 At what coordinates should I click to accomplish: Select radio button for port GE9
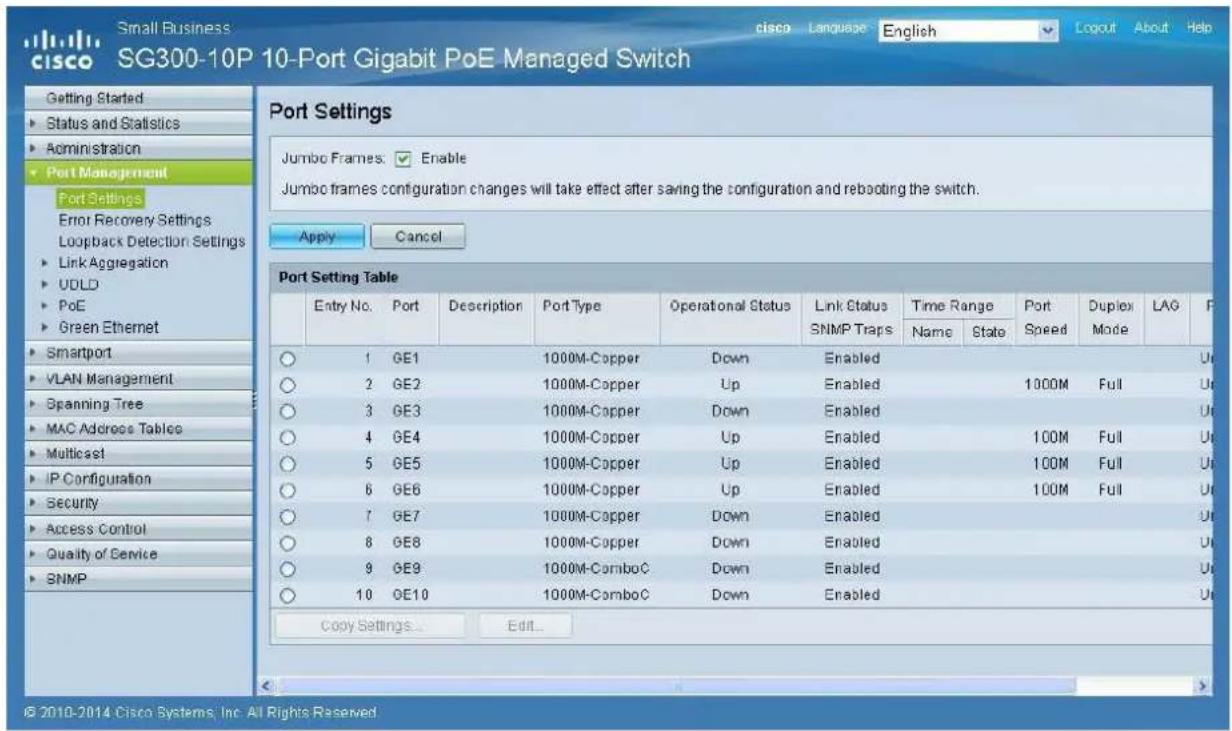click(288, 569)
